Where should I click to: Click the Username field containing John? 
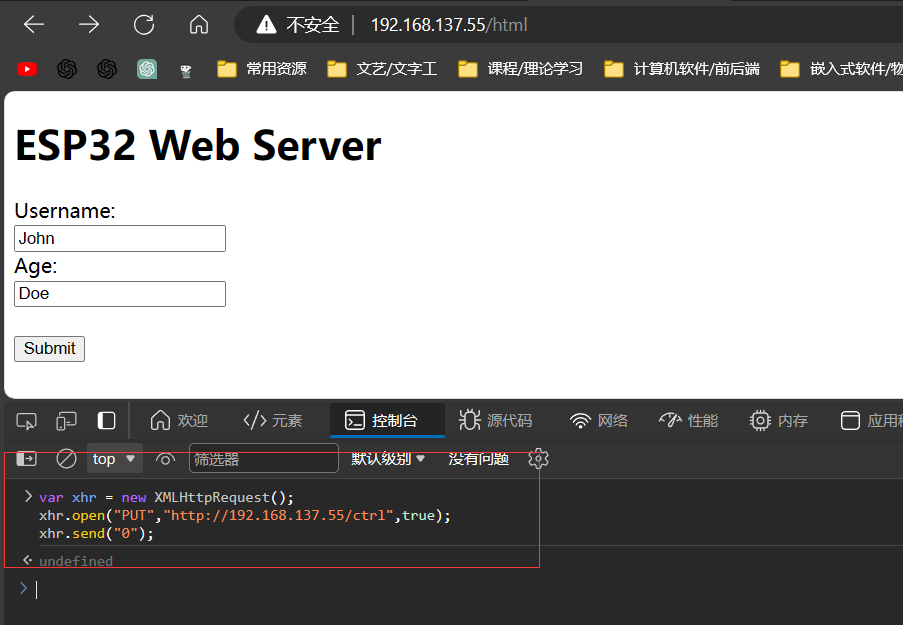[120, 238]
